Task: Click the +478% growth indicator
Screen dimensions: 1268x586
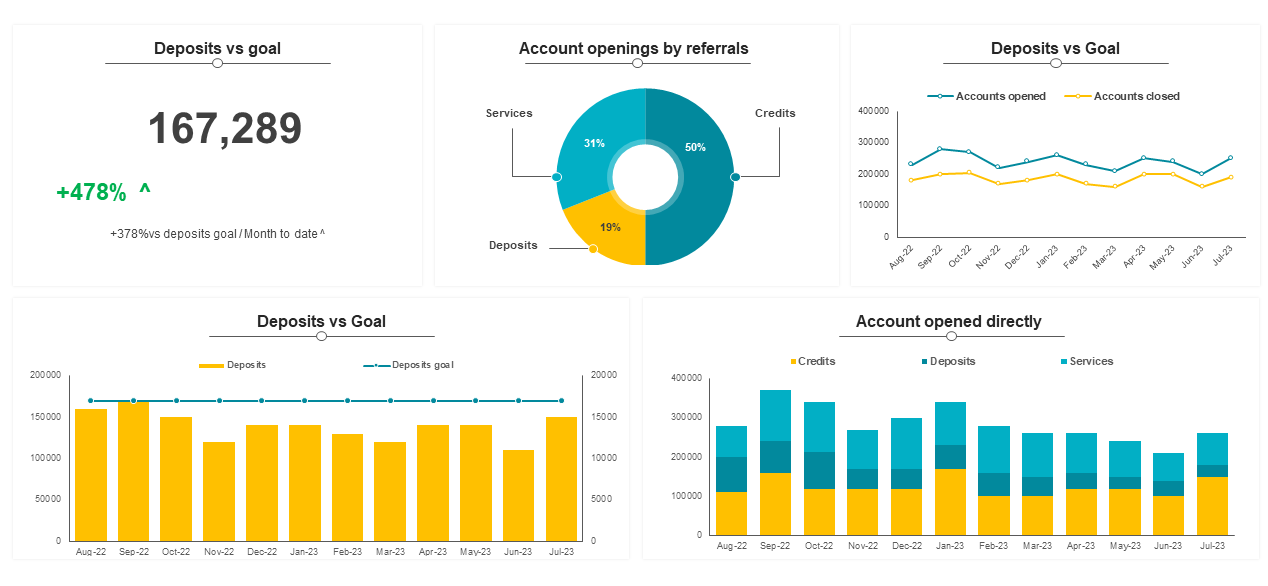Action: [x=90, y=191]
